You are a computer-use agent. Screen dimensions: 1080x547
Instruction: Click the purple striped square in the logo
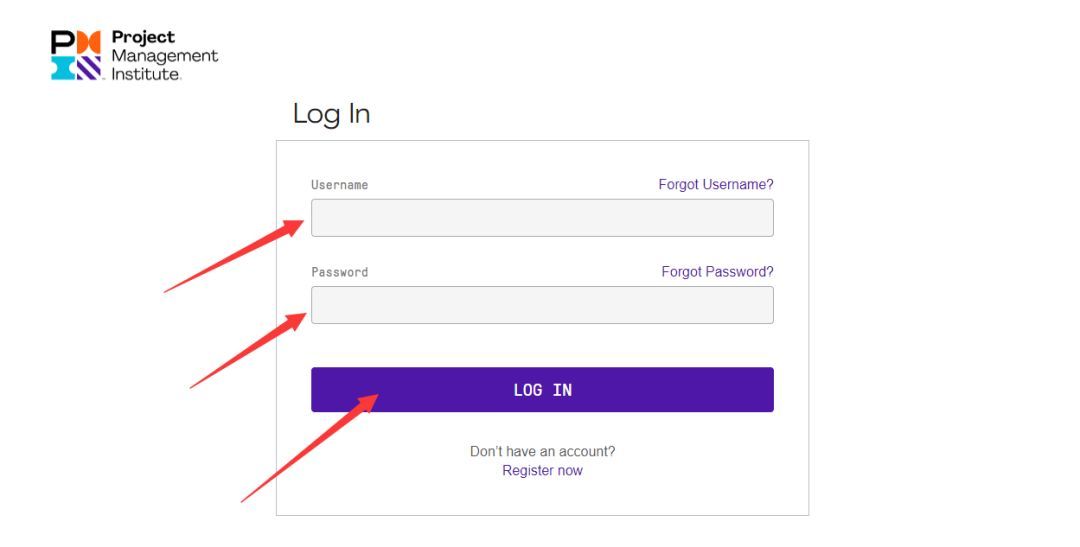(x=89, y=68)
